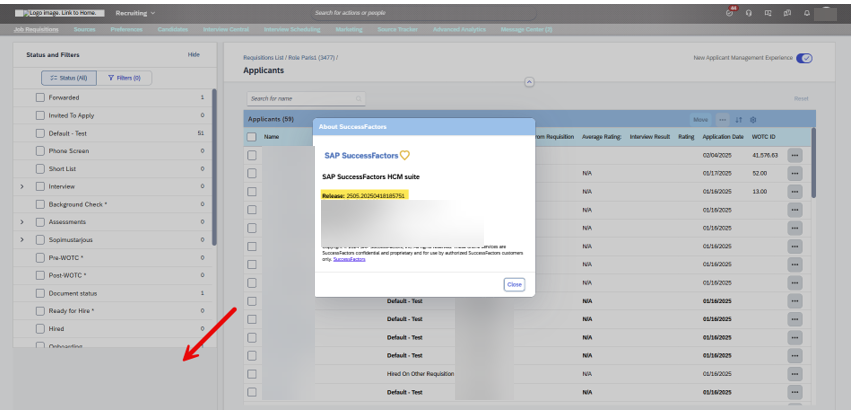
Task: Check the Pre-WOTC * checkbox
Action: pyautogui.click(x=40, y=257)
